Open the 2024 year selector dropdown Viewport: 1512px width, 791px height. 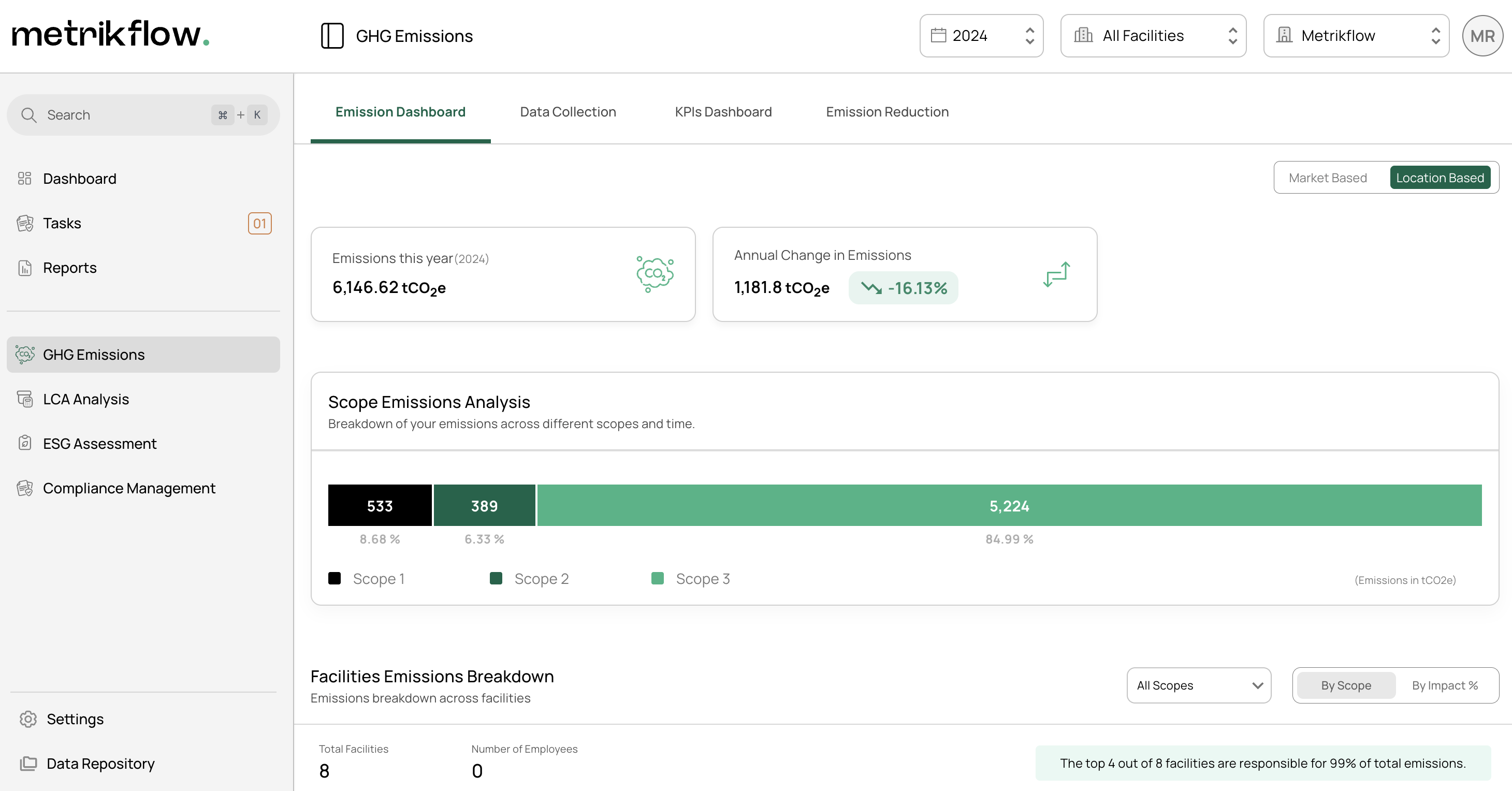click(x=981, y=36)
